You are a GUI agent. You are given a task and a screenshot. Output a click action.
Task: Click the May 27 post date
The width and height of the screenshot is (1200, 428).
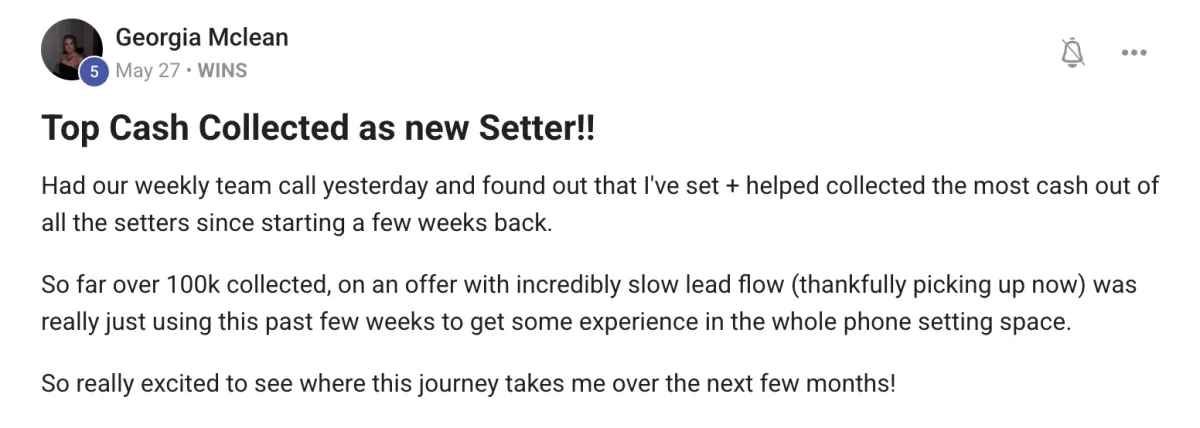coord(148,71)
